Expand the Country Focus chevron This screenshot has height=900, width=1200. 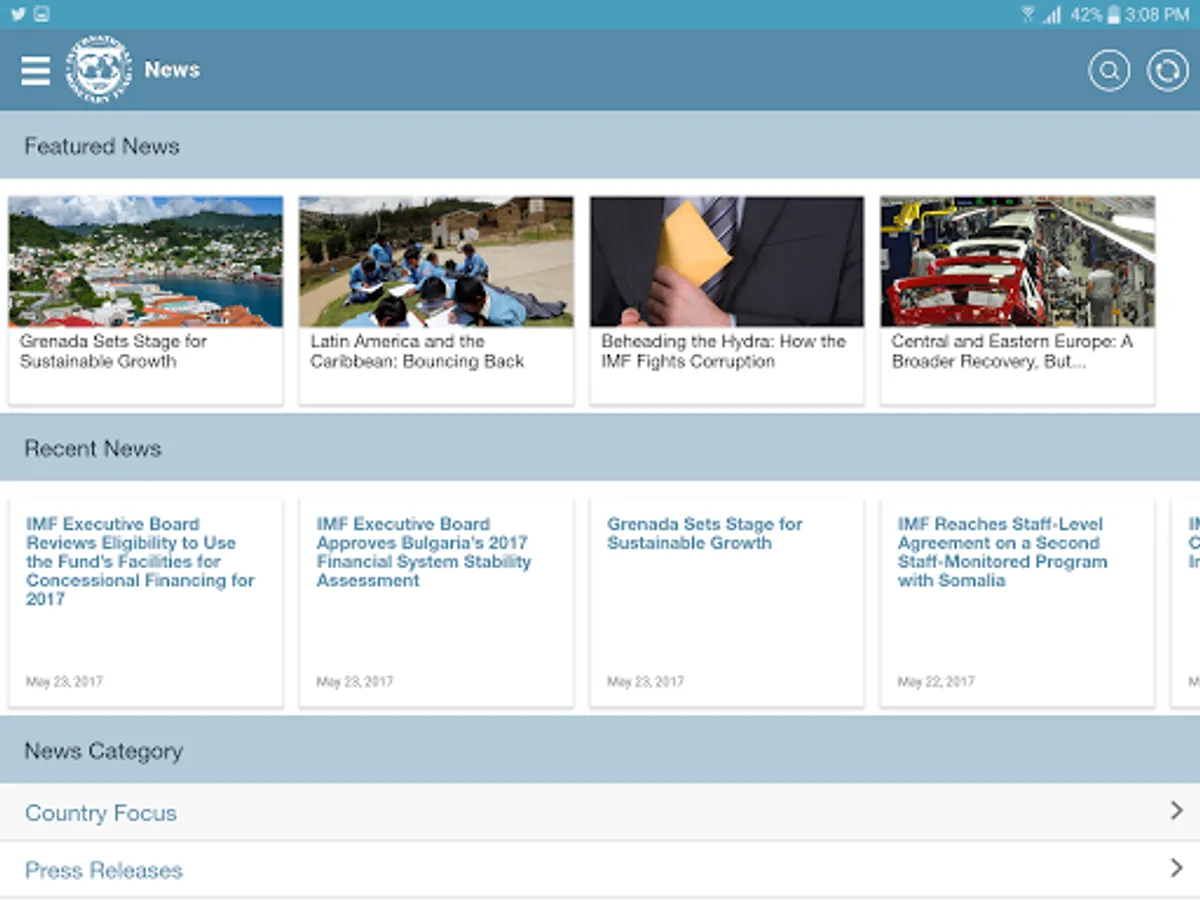(x=1177, y=811)
